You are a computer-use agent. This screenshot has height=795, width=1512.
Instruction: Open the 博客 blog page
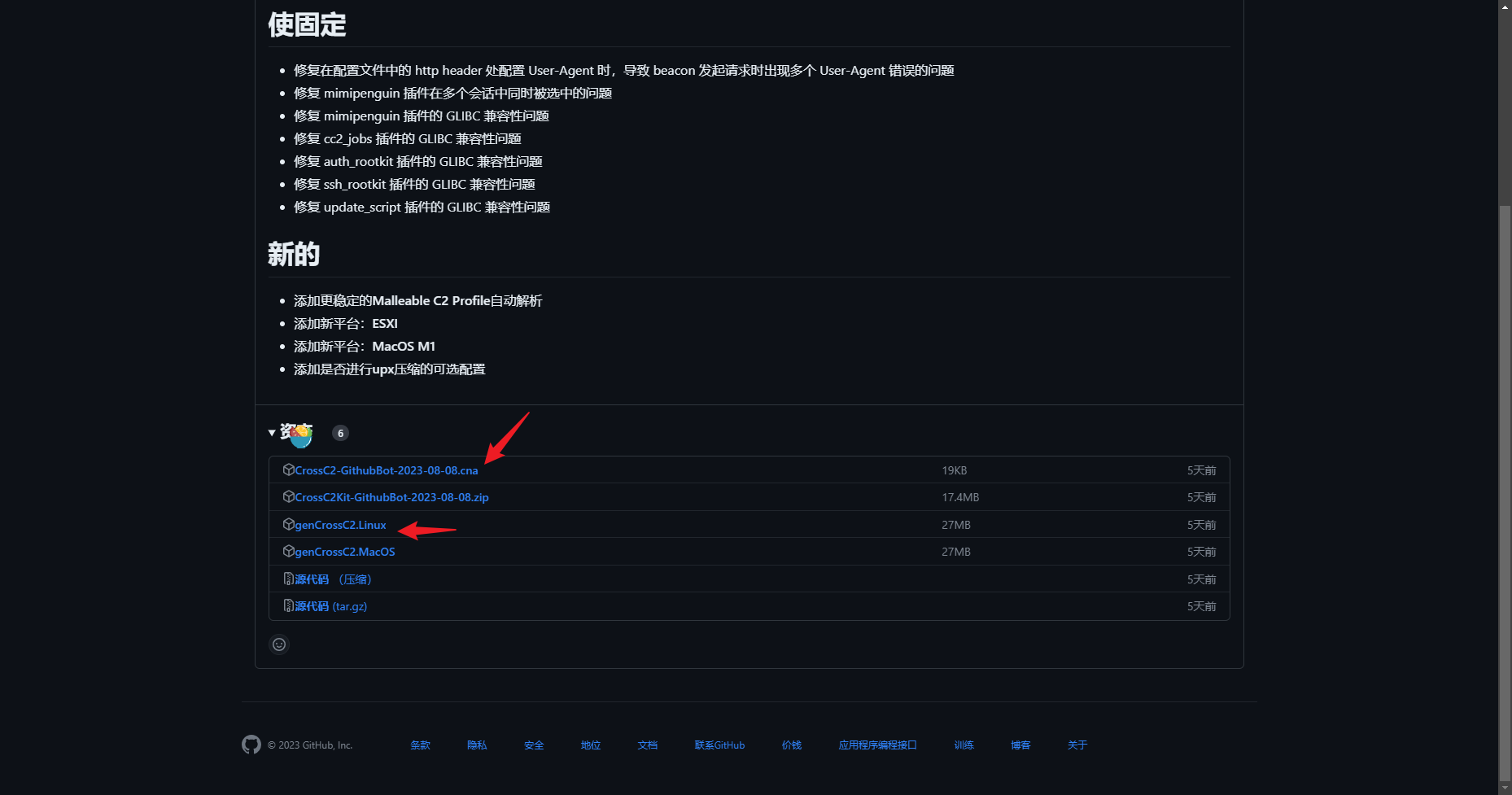(1020, 745)
